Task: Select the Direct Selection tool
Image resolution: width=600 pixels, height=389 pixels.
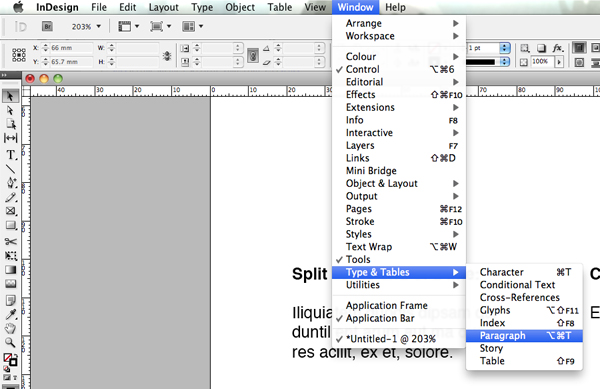Action: (10, 111)
